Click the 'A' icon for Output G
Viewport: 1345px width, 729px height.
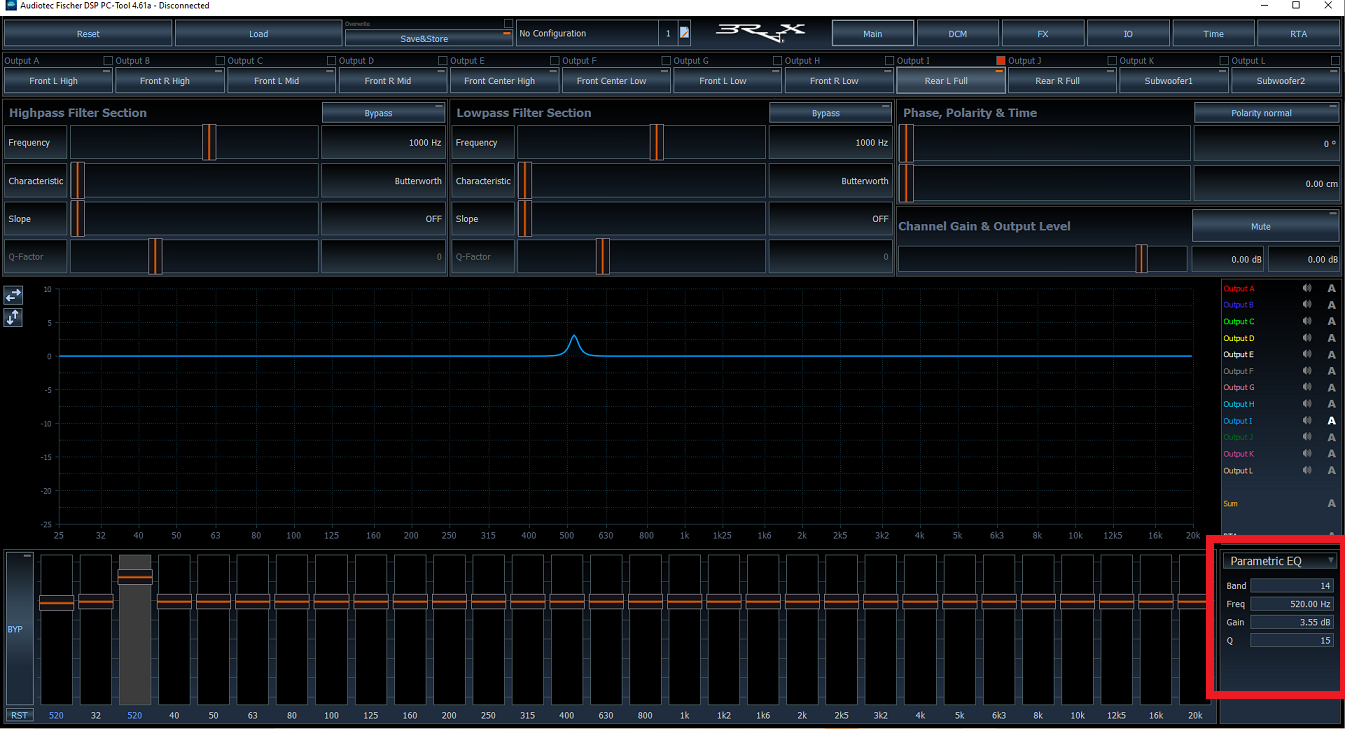pyautogui.click(x=1331, y=387)
